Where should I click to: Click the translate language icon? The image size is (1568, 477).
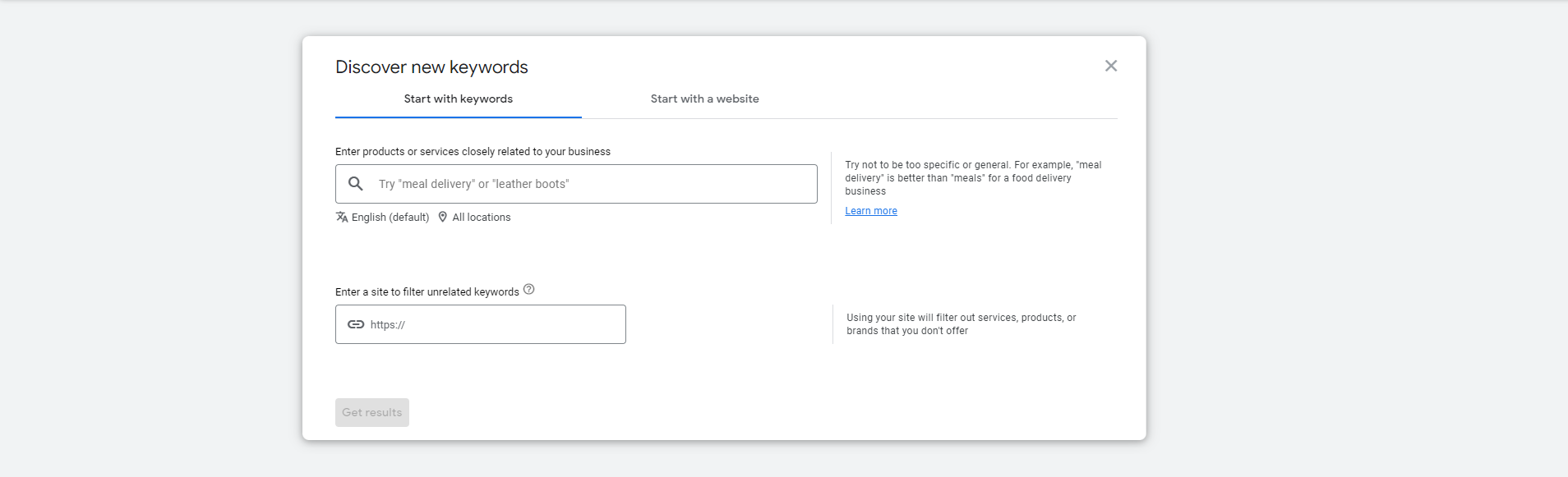(342, 217)
